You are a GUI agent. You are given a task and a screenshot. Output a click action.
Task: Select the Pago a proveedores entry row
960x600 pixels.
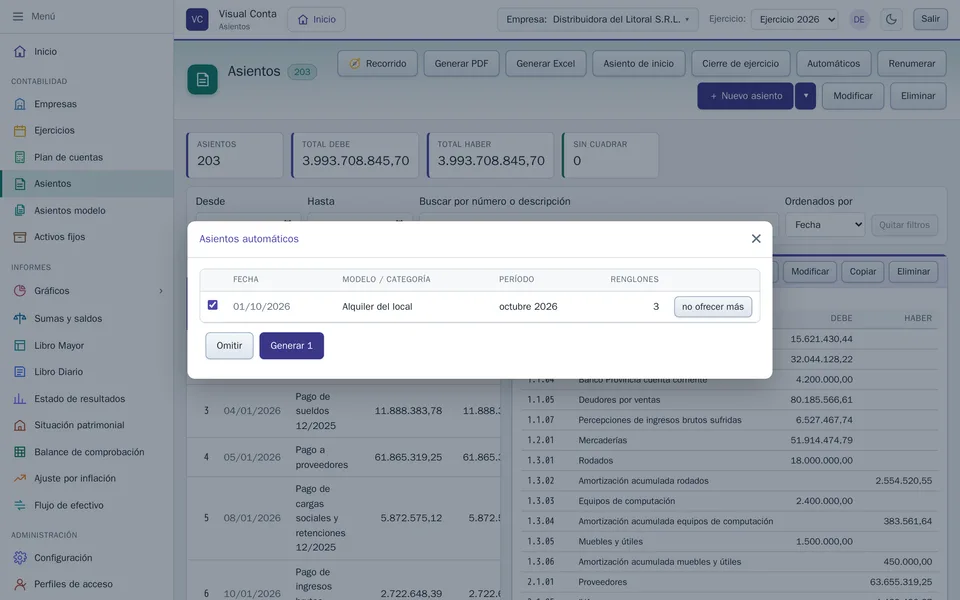(343, 457)
